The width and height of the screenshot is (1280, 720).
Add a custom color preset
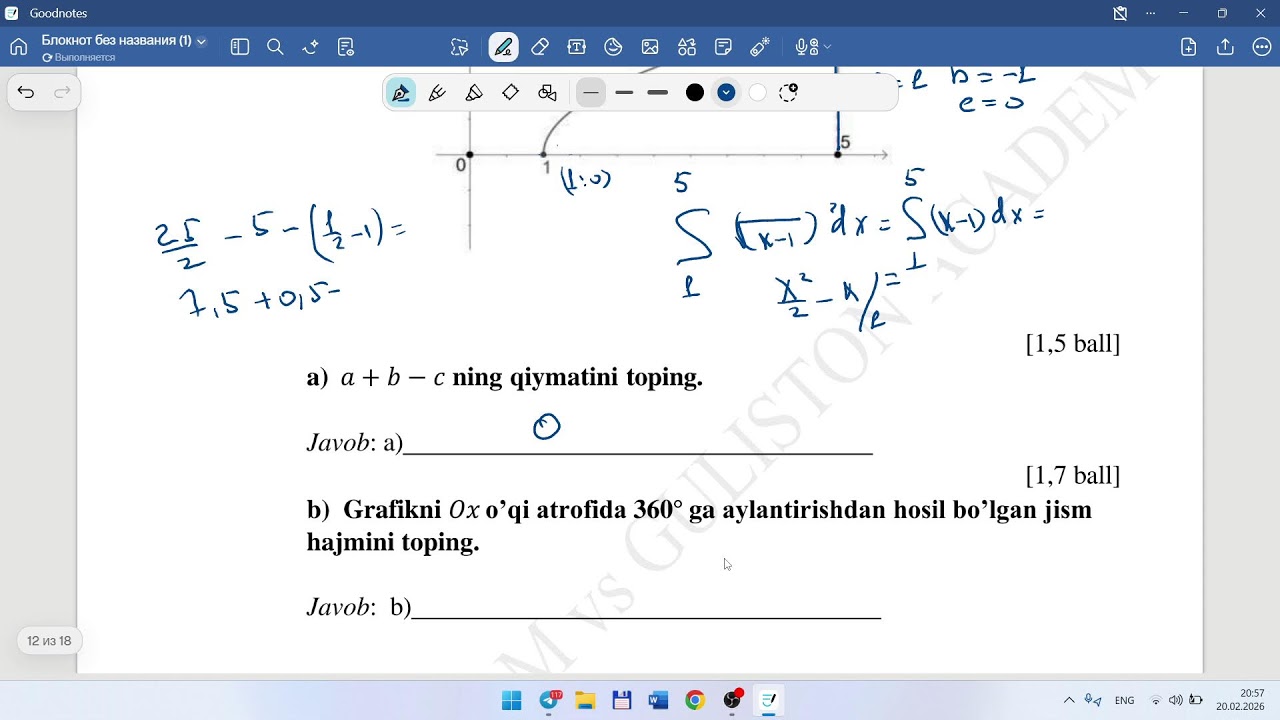[x=788, y=93]
